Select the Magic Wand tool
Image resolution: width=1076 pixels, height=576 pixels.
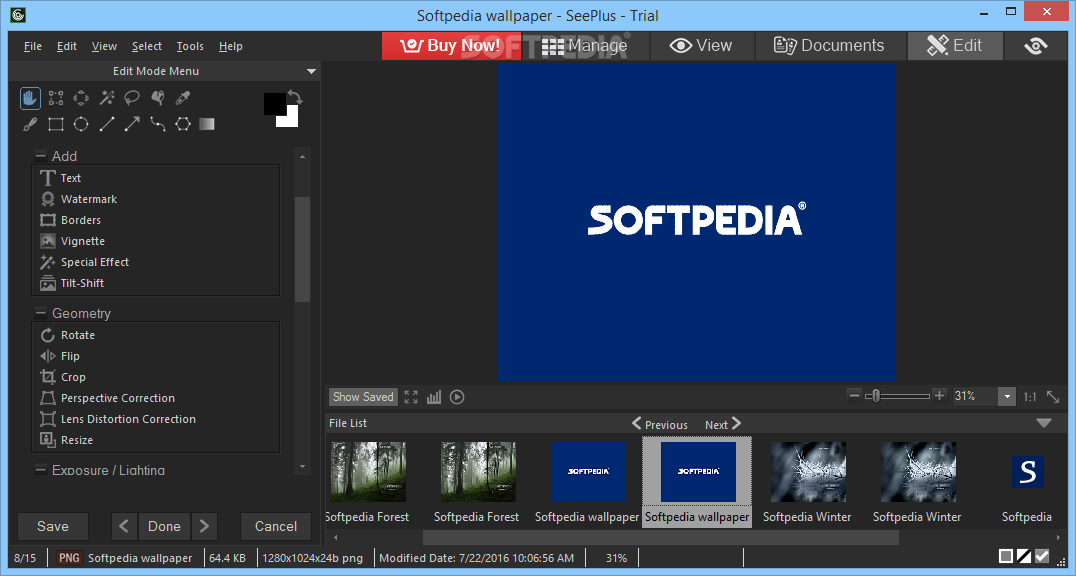tap(106, 98)
